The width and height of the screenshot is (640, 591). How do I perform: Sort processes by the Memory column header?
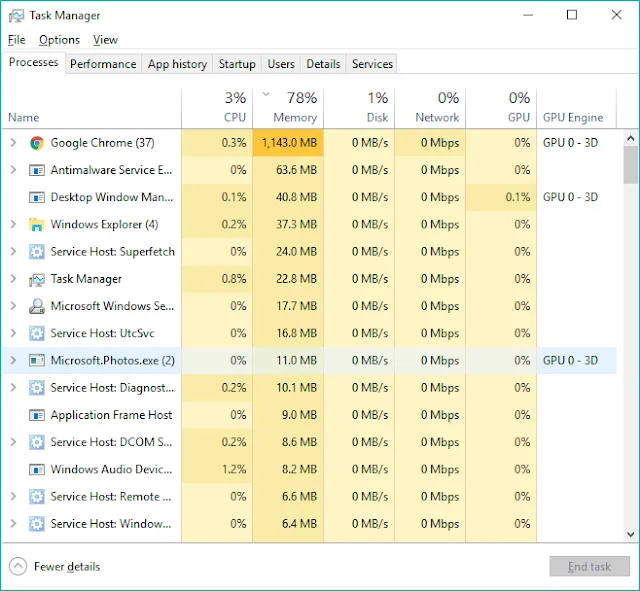[x=288, y=108]
